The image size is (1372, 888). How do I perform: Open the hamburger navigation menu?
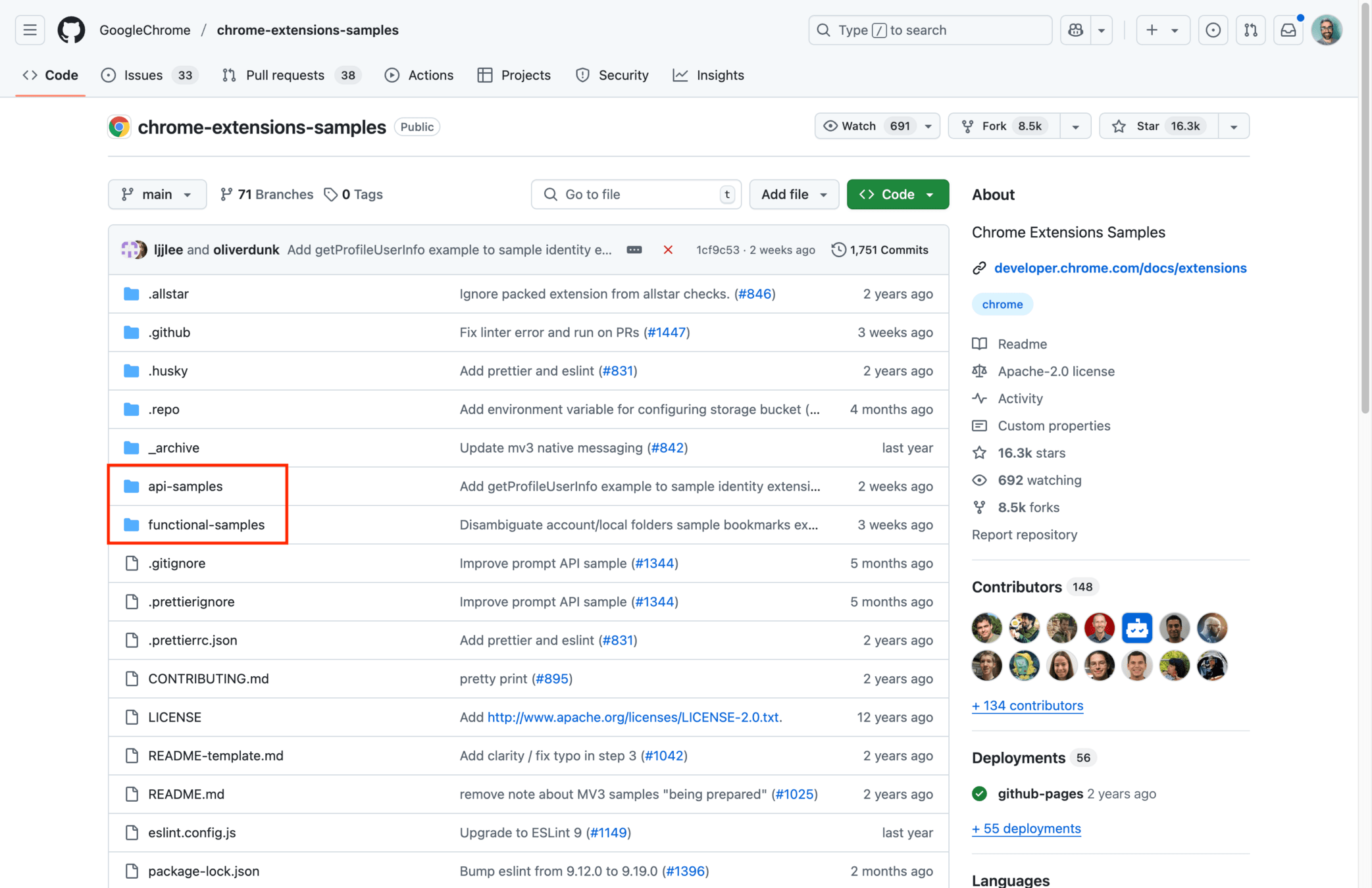(x=30, y=30)
